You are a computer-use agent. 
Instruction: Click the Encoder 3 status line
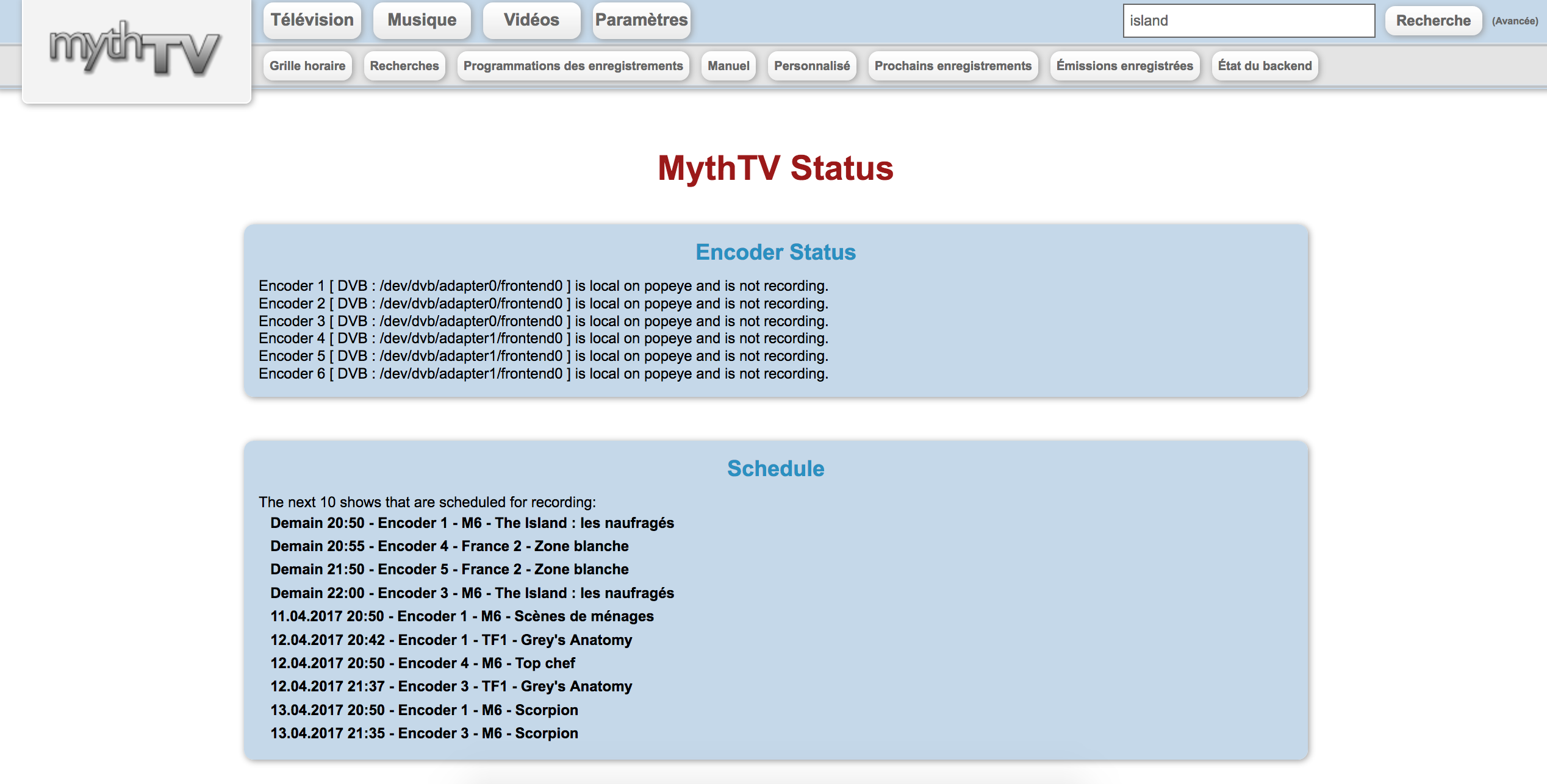pos(544,321)
